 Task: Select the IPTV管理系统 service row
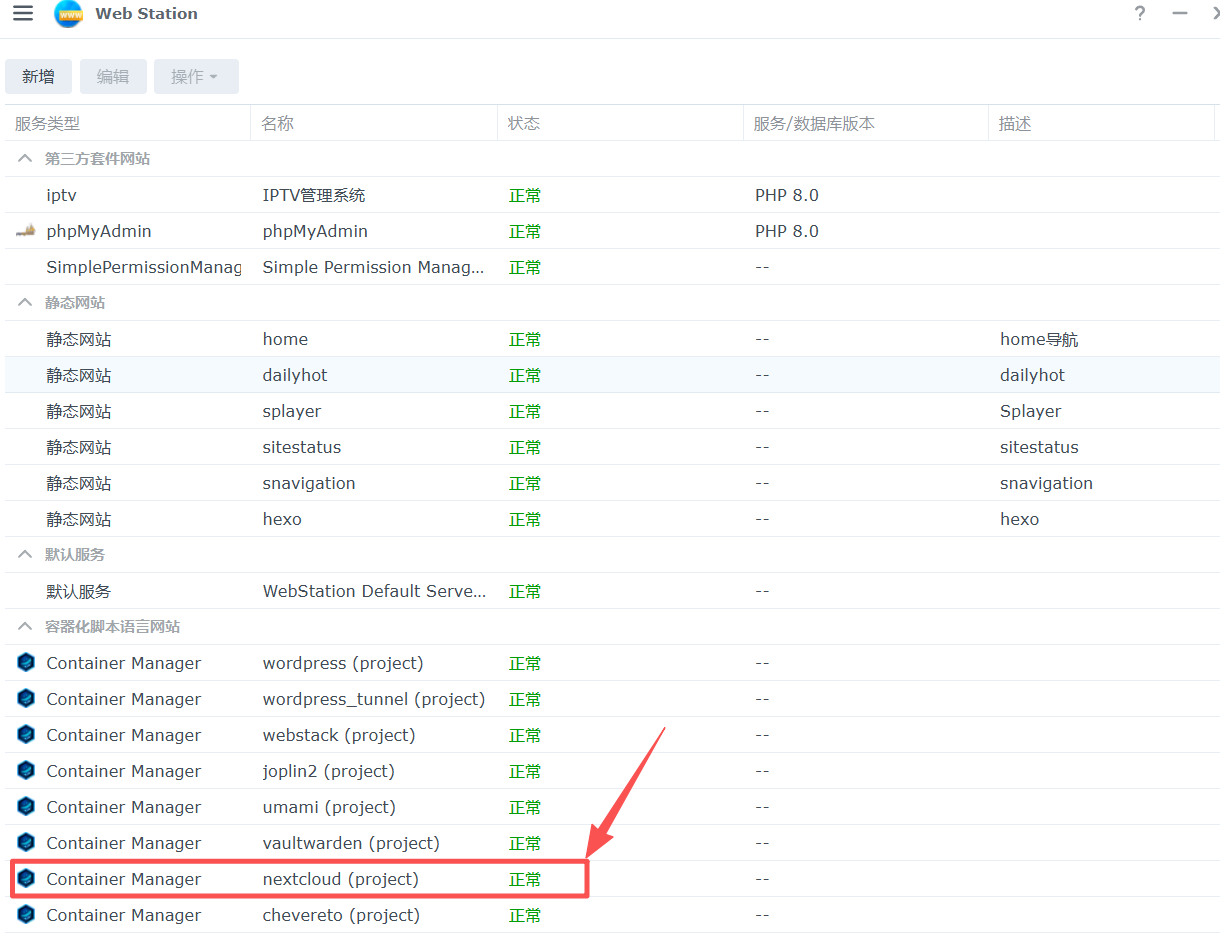click(x=314, y=195)
